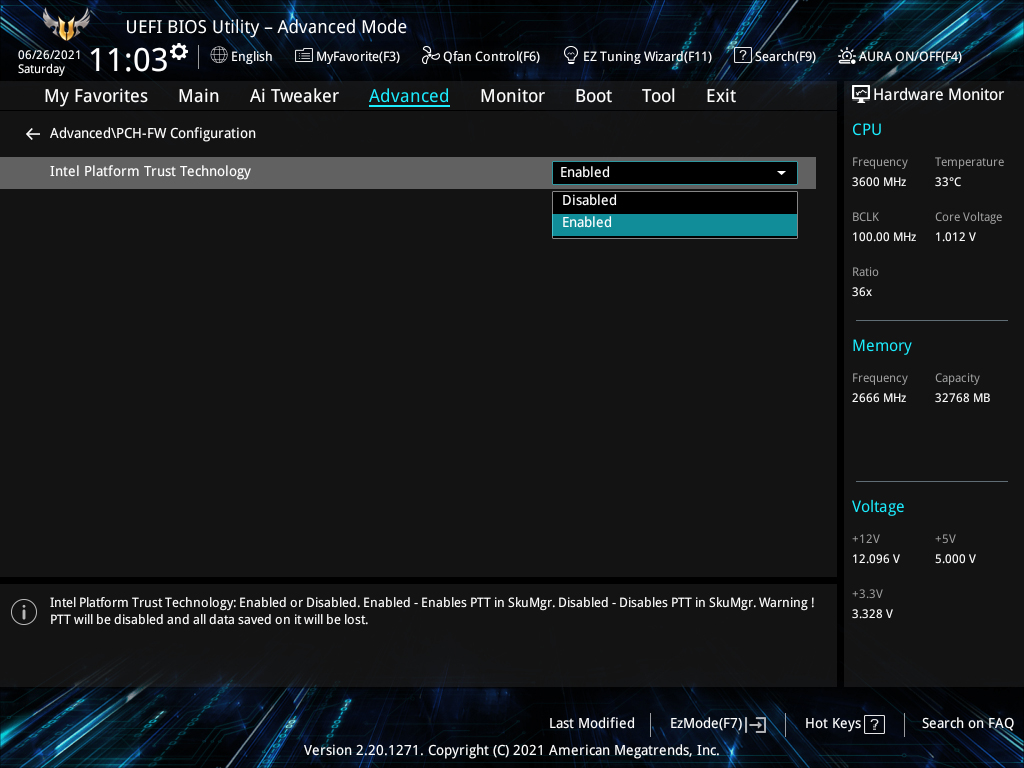Select Intel Platform Trust Technology row label
This screenshot has height=768, width=1024.
150,172
